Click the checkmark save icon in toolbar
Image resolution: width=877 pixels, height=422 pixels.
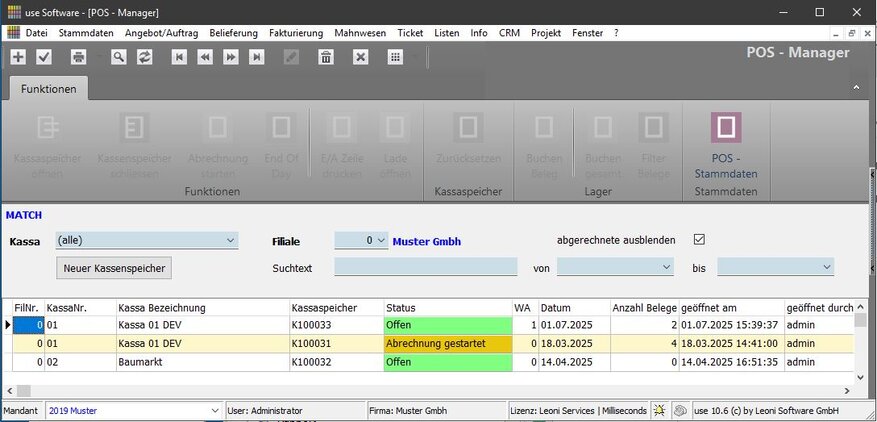44,57
